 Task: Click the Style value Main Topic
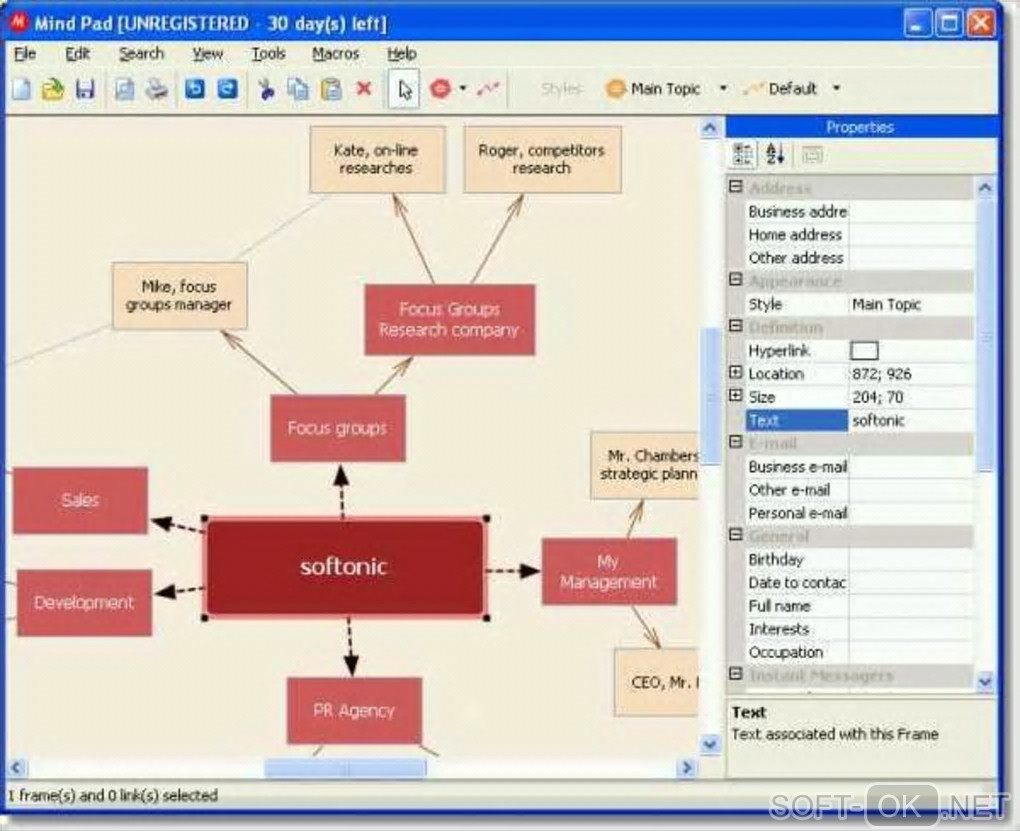click(911, 305)
